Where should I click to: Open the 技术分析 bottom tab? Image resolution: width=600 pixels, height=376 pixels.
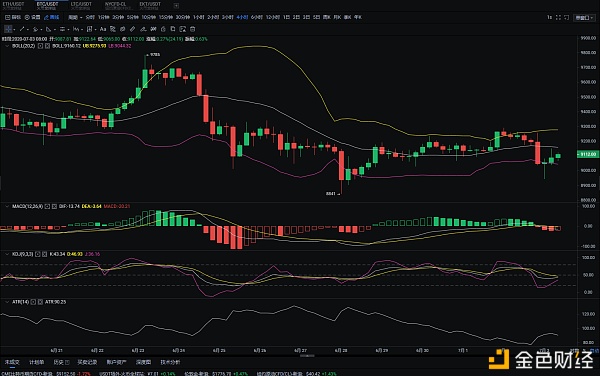coord(170,362)
